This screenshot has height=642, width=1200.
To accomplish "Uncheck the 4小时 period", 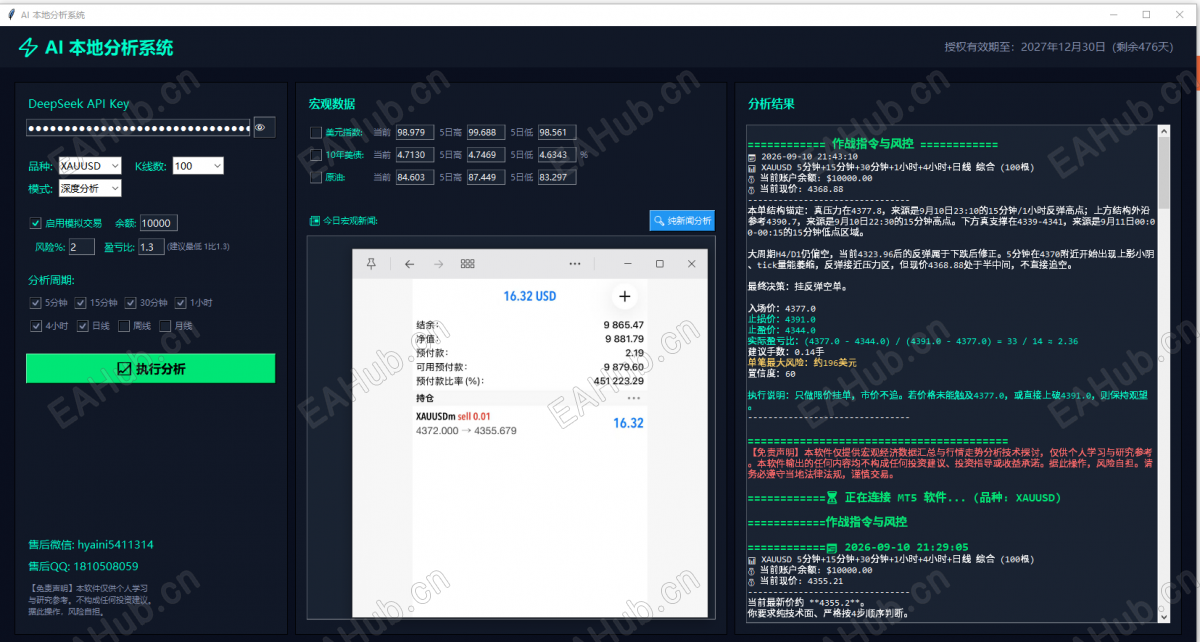I will point(36,326).
